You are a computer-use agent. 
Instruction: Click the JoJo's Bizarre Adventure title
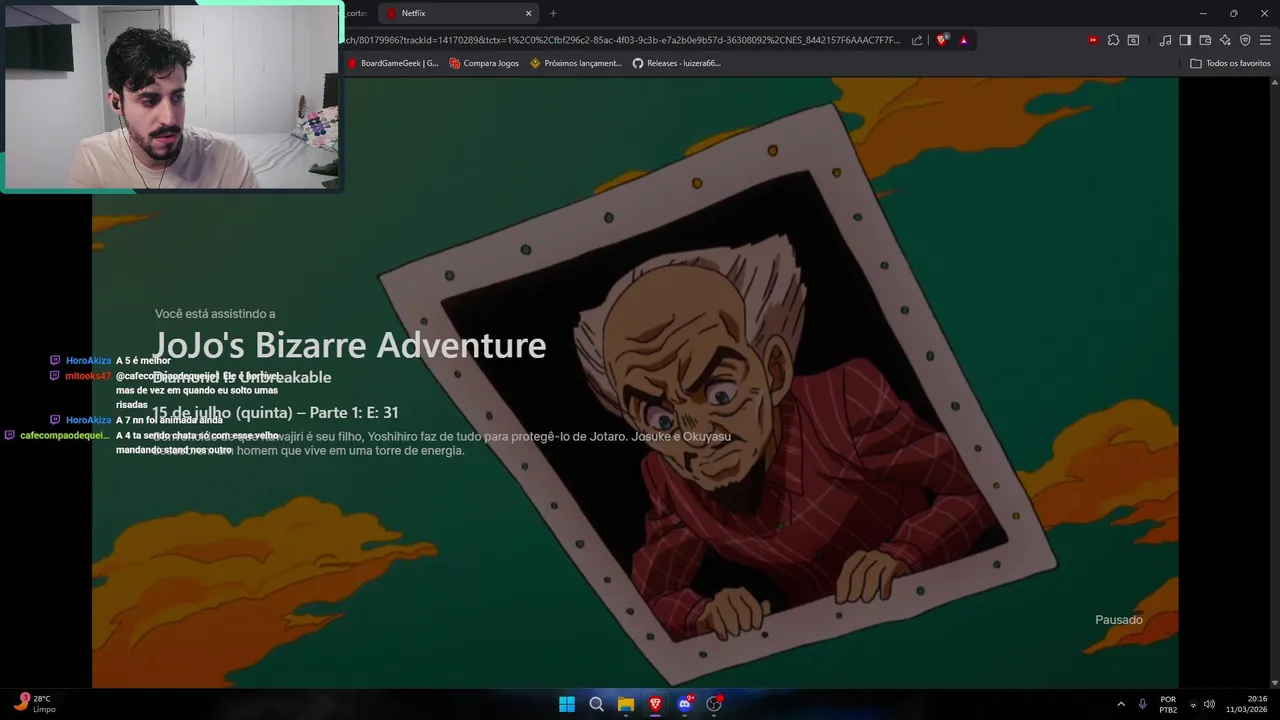(350, 345)
